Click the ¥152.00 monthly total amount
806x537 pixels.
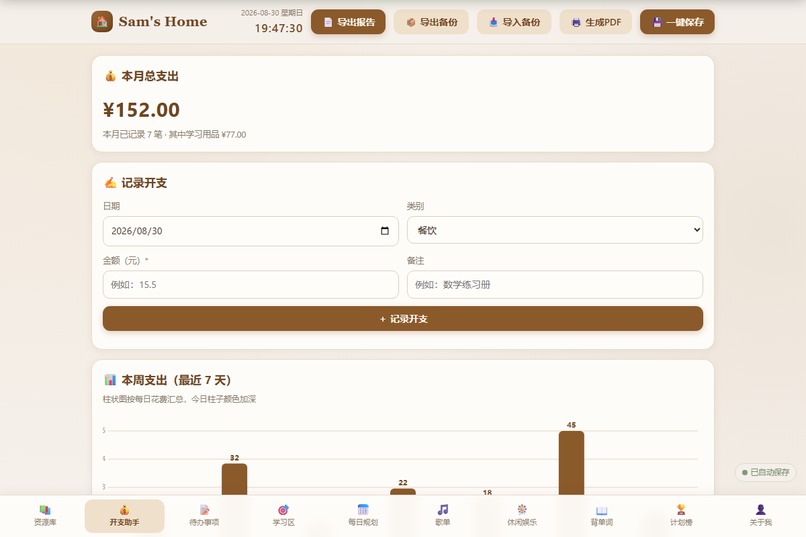point(141,109)
